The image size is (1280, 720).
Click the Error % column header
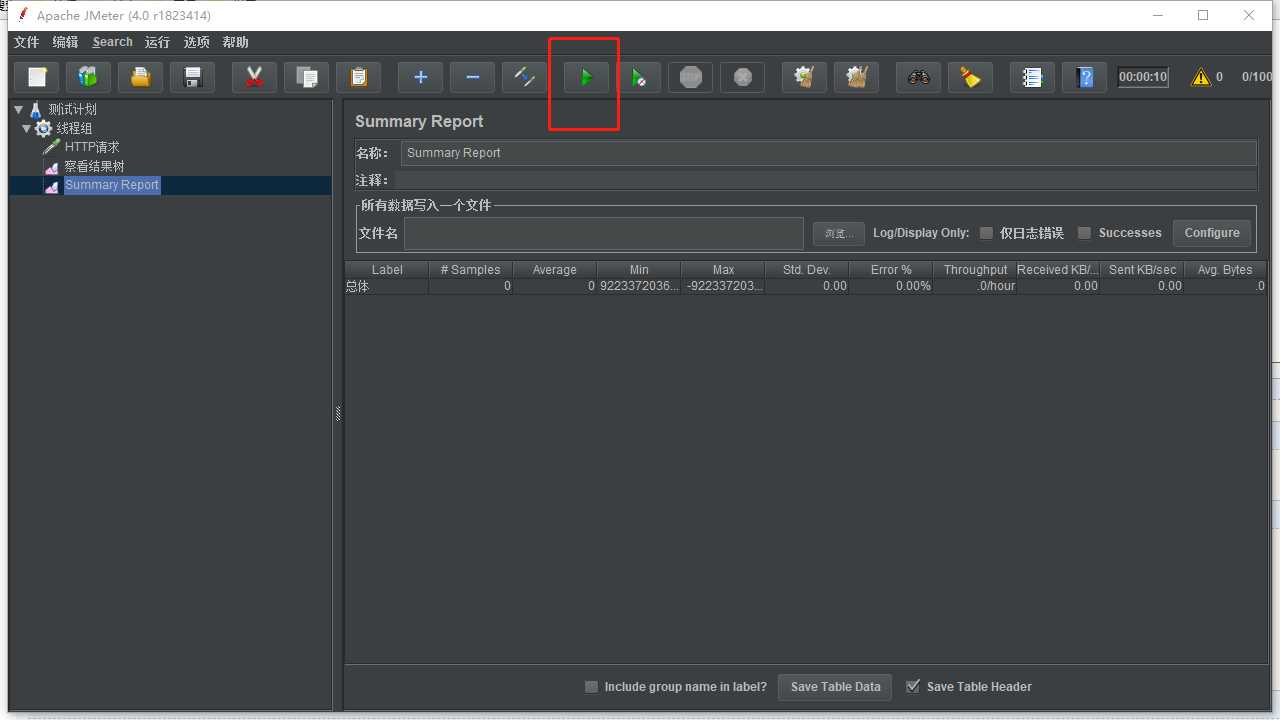(x=891, y=270)
